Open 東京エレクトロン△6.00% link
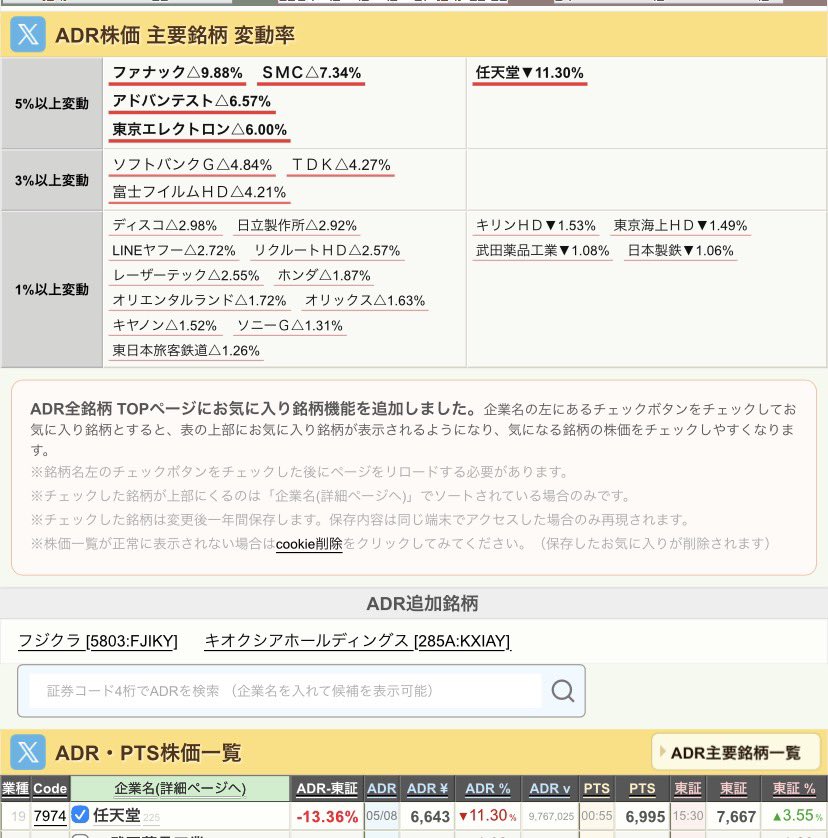 coord(199,129)
